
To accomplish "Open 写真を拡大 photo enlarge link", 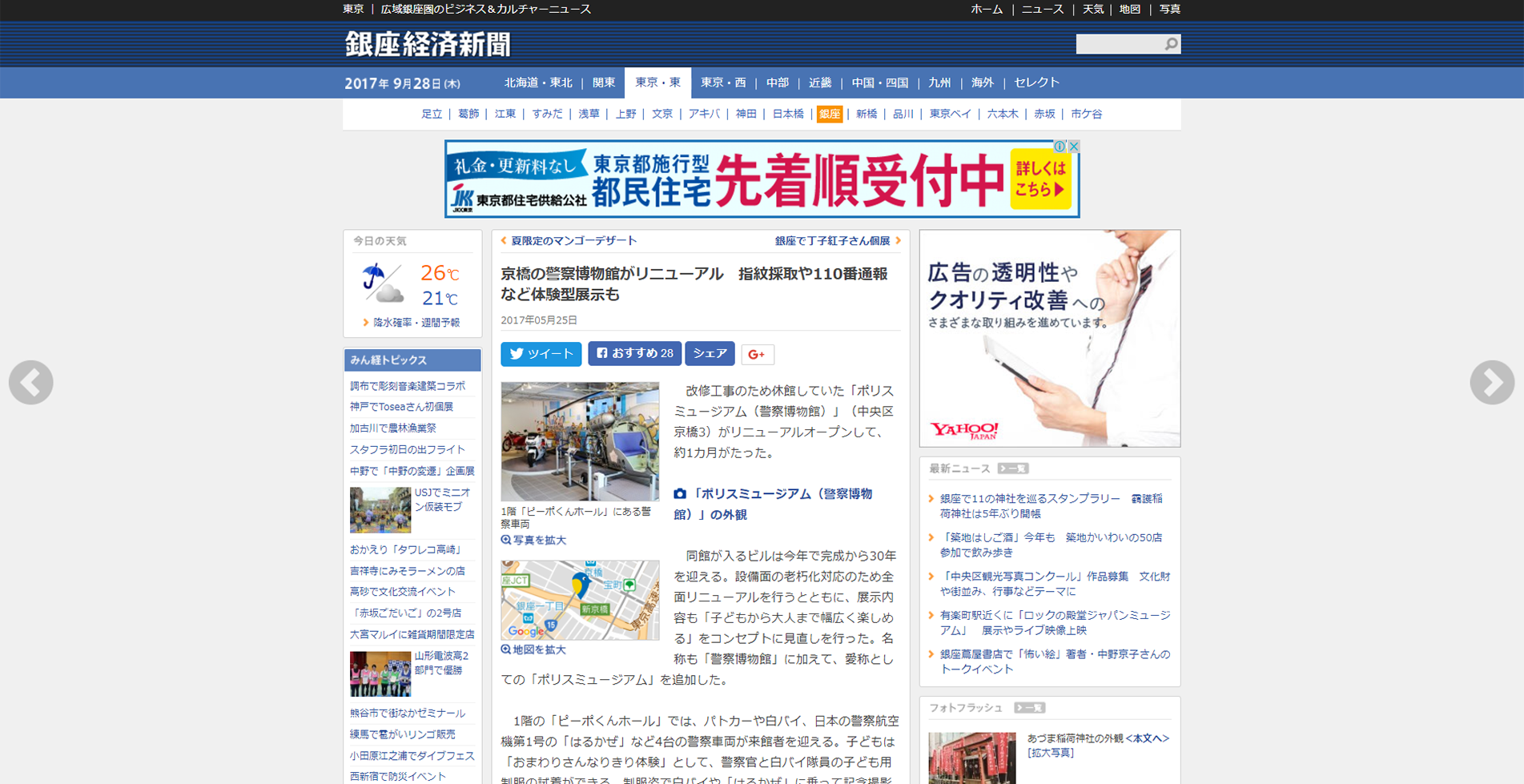I will tap(534, 540).
